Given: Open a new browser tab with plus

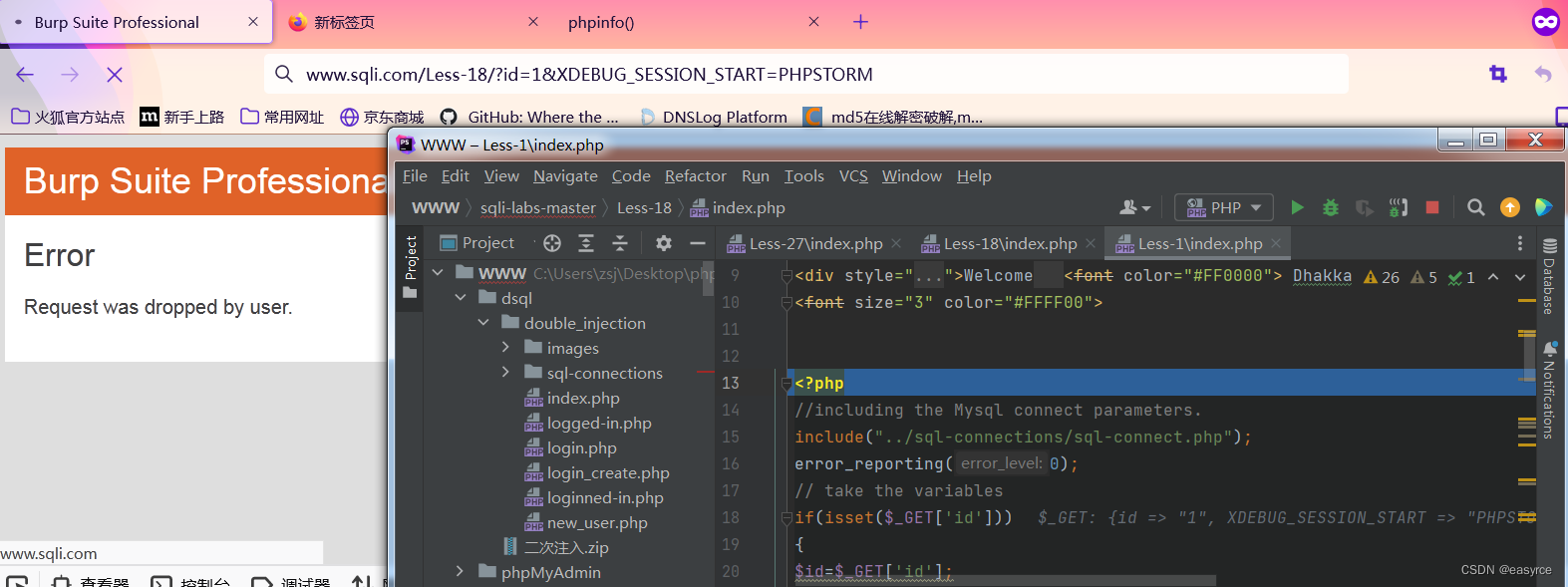Looking at the screenshot, I should tap(860, 22).
